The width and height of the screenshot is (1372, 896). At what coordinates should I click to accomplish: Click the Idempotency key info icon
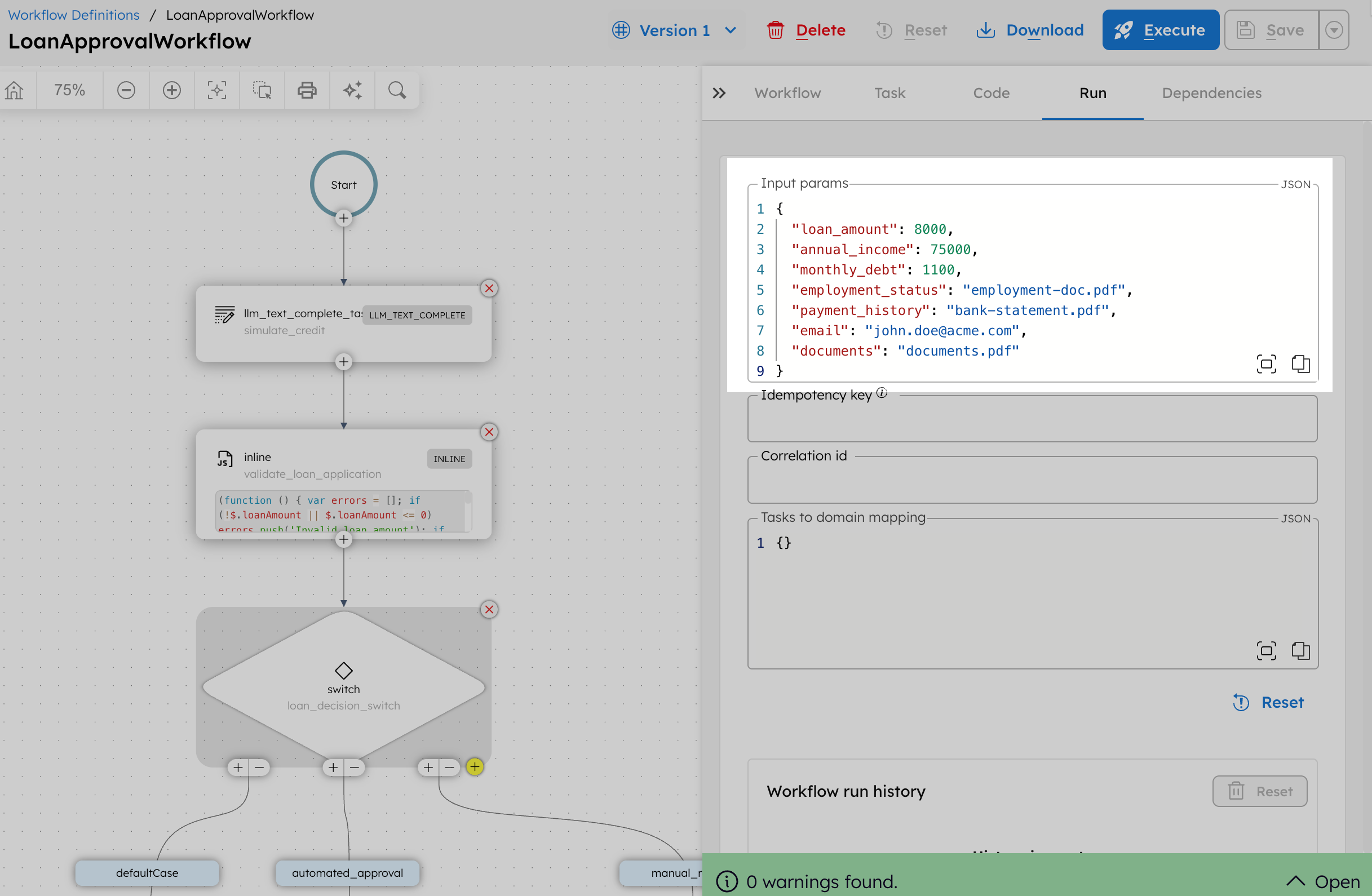tap(882, 393)
